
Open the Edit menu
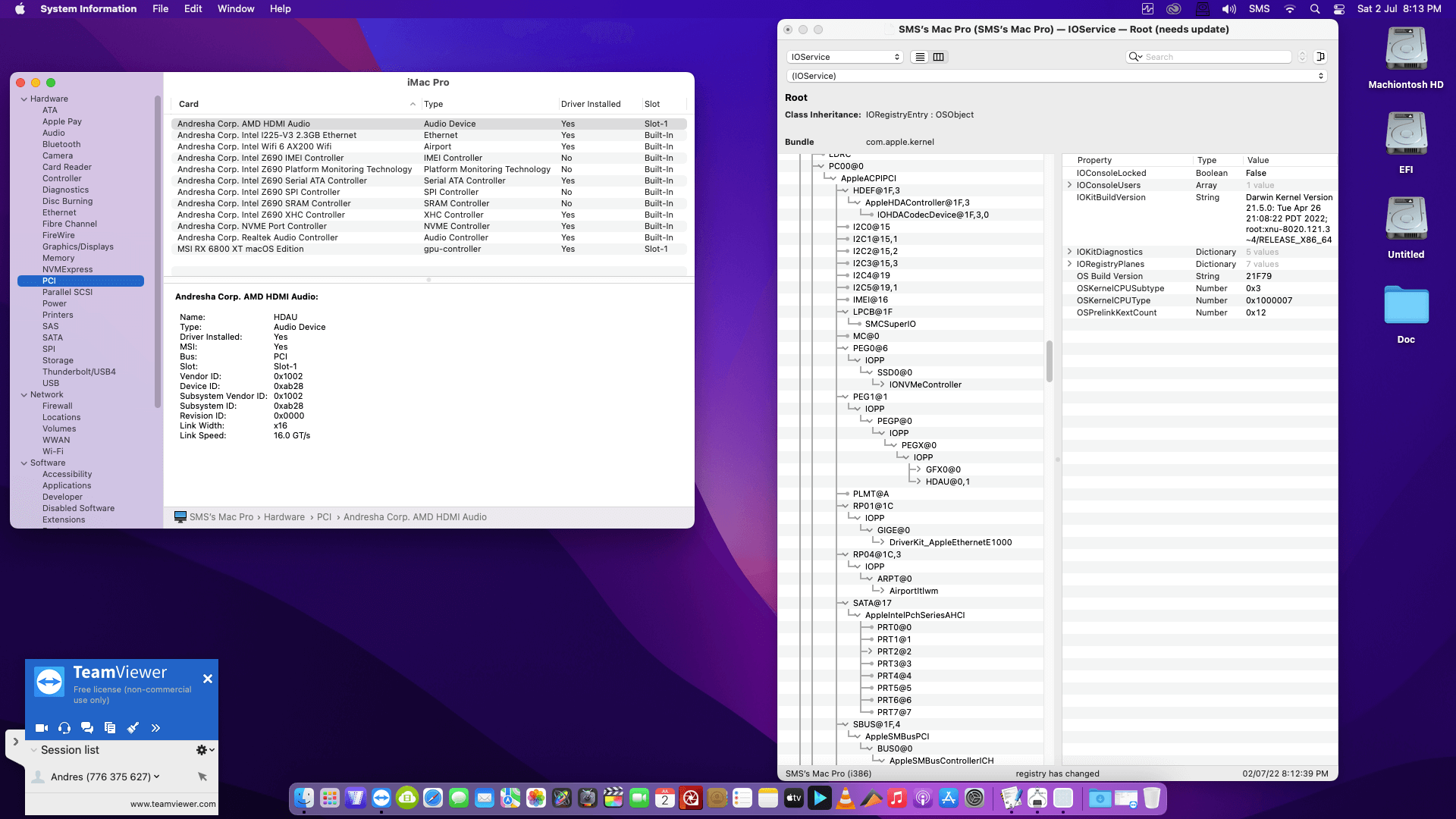tap(193, 8)
